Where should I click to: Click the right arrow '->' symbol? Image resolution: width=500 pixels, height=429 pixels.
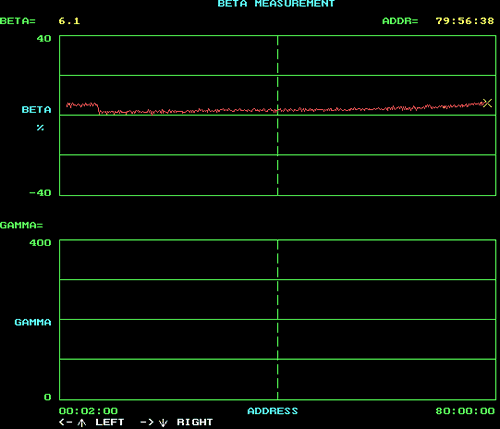(147, 422)
